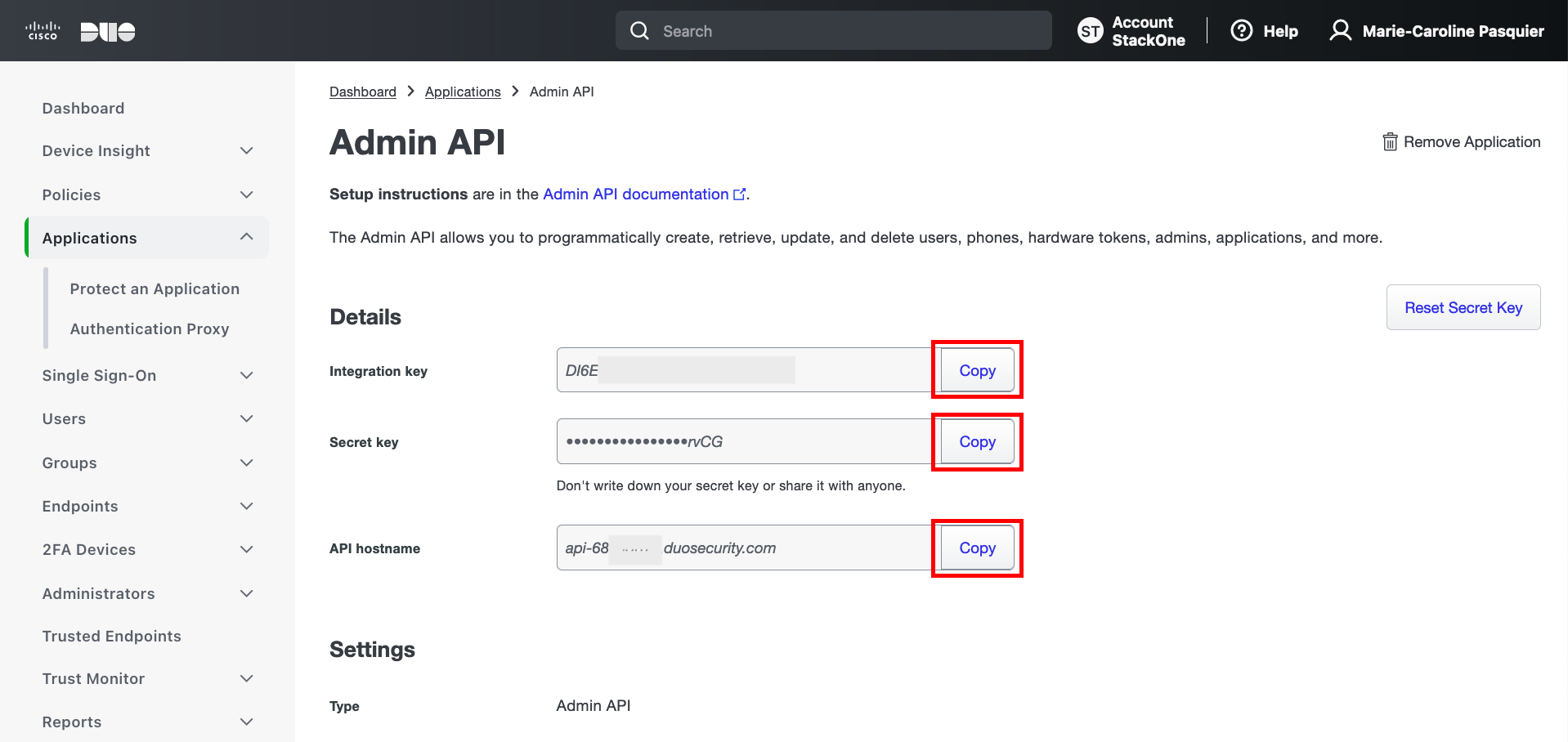Expand the Reports chevron
The width and height of the screenshot is (1568, 742).
click(x=247, y=722)
